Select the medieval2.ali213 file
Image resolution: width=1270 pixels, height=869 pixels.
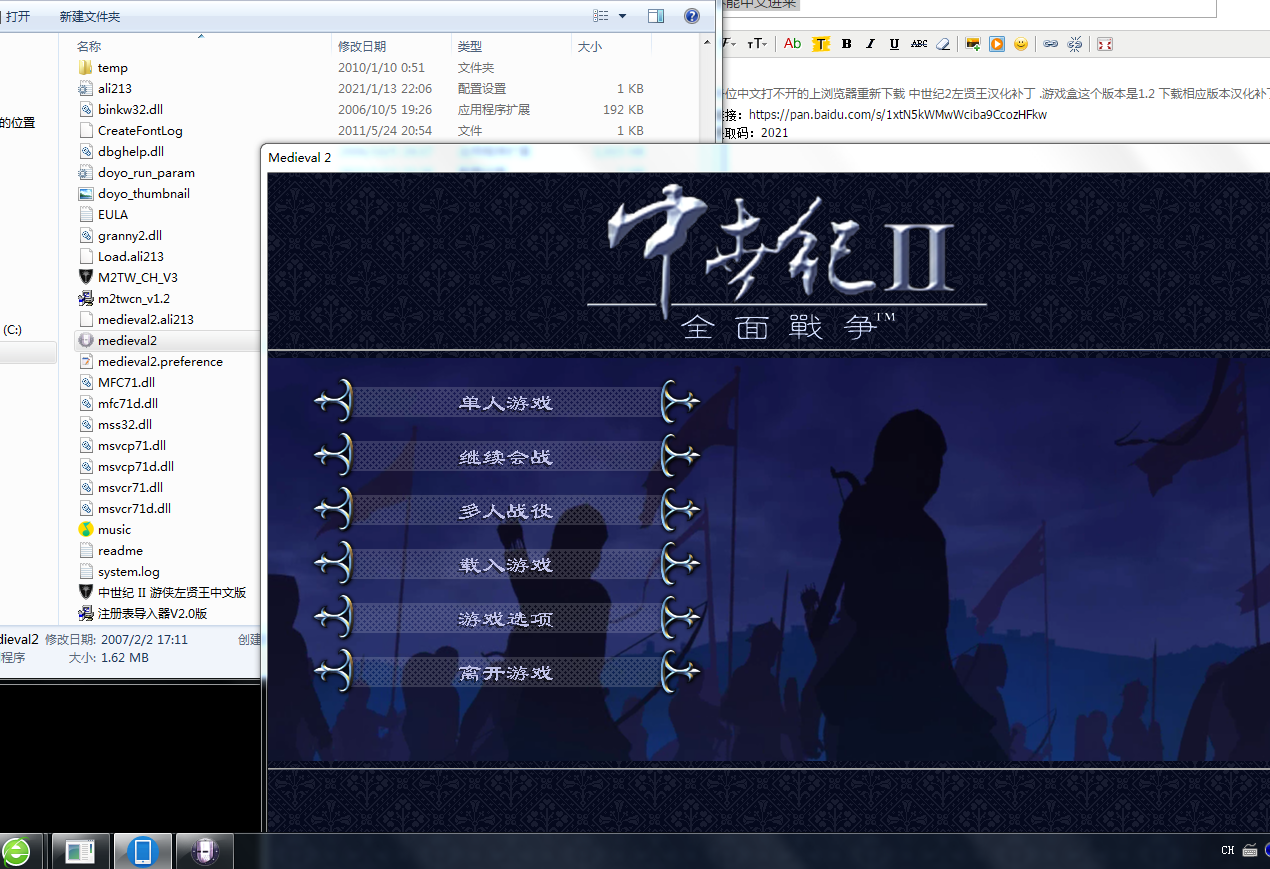pos(136,319)
